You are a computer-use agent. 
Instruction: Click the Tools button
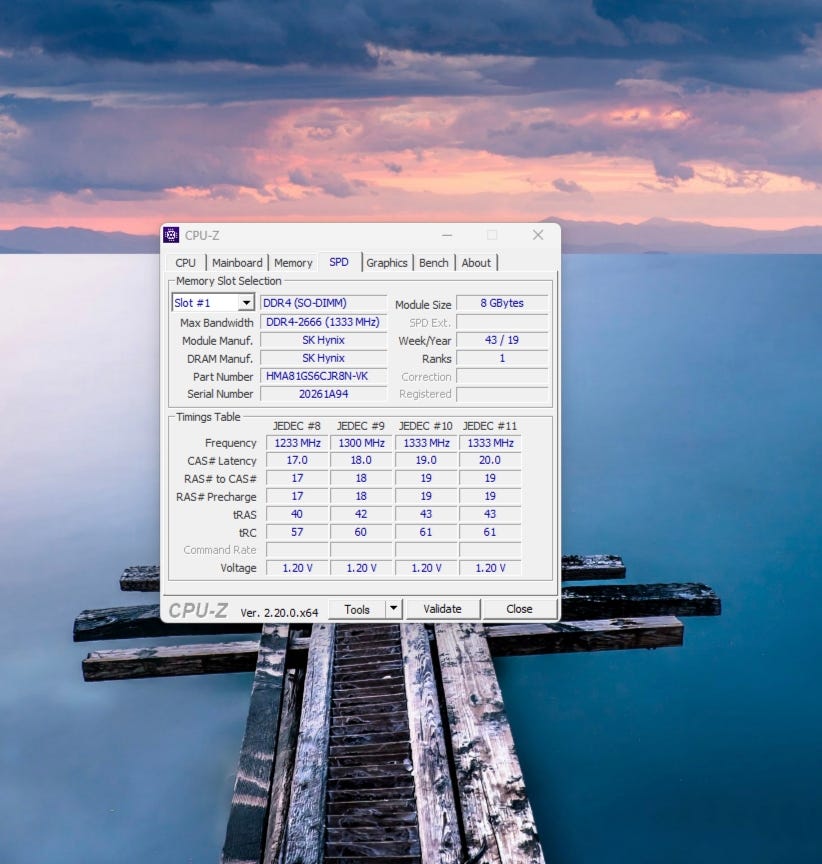[x=356, y=609]
